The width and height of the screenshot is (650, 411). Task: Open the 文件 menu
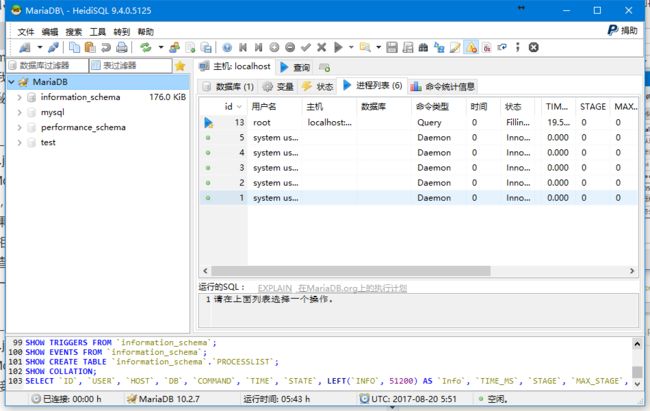pyautogui.click(x=26, y=32)
